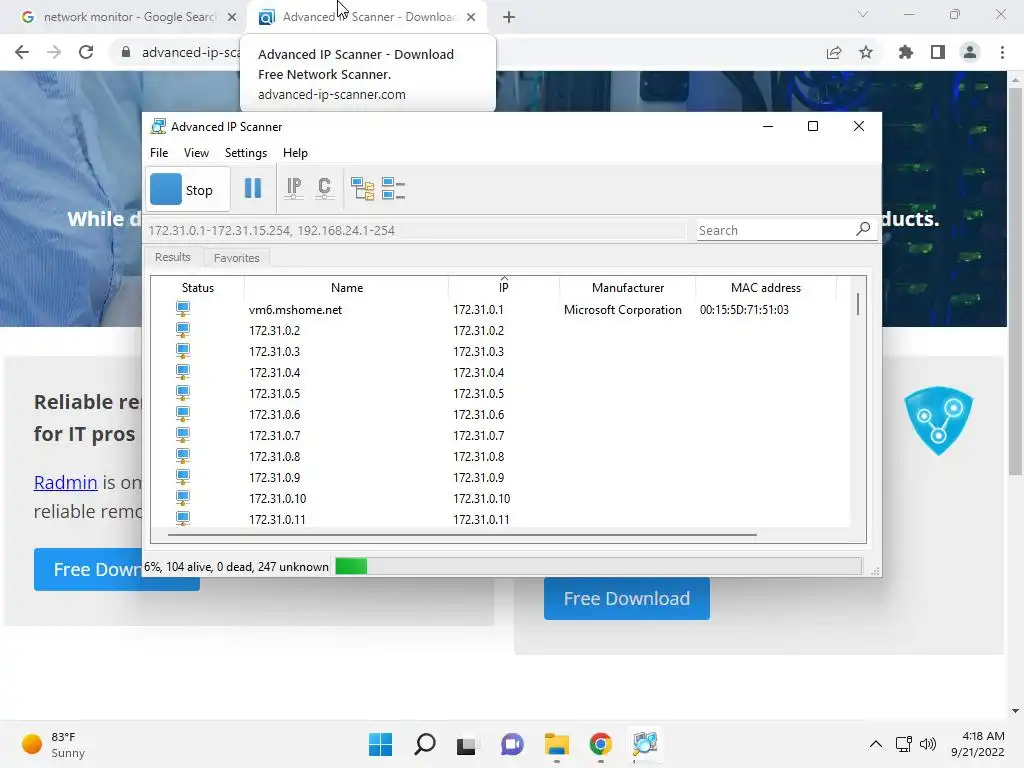1024x768 pixels.
Task: Open the Chrome profile avatar
Action: [x=970, y=52]
